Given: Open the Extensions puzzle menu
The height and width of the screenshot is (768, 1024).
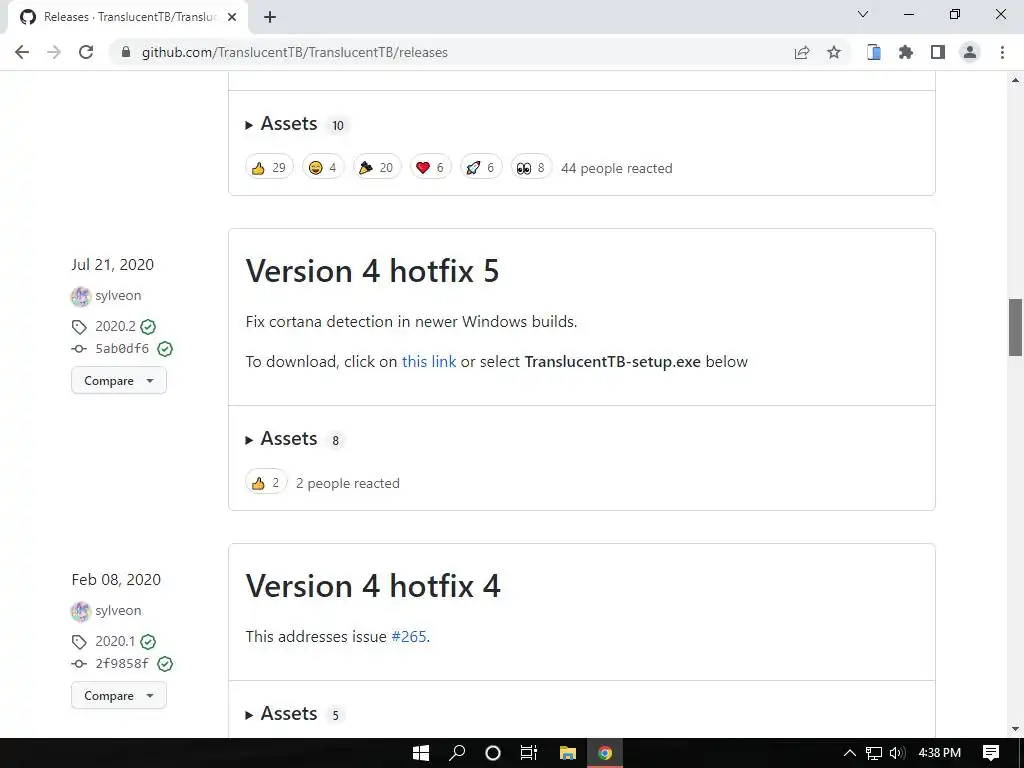Looking at the screenshot, I should tap(906, 52).
